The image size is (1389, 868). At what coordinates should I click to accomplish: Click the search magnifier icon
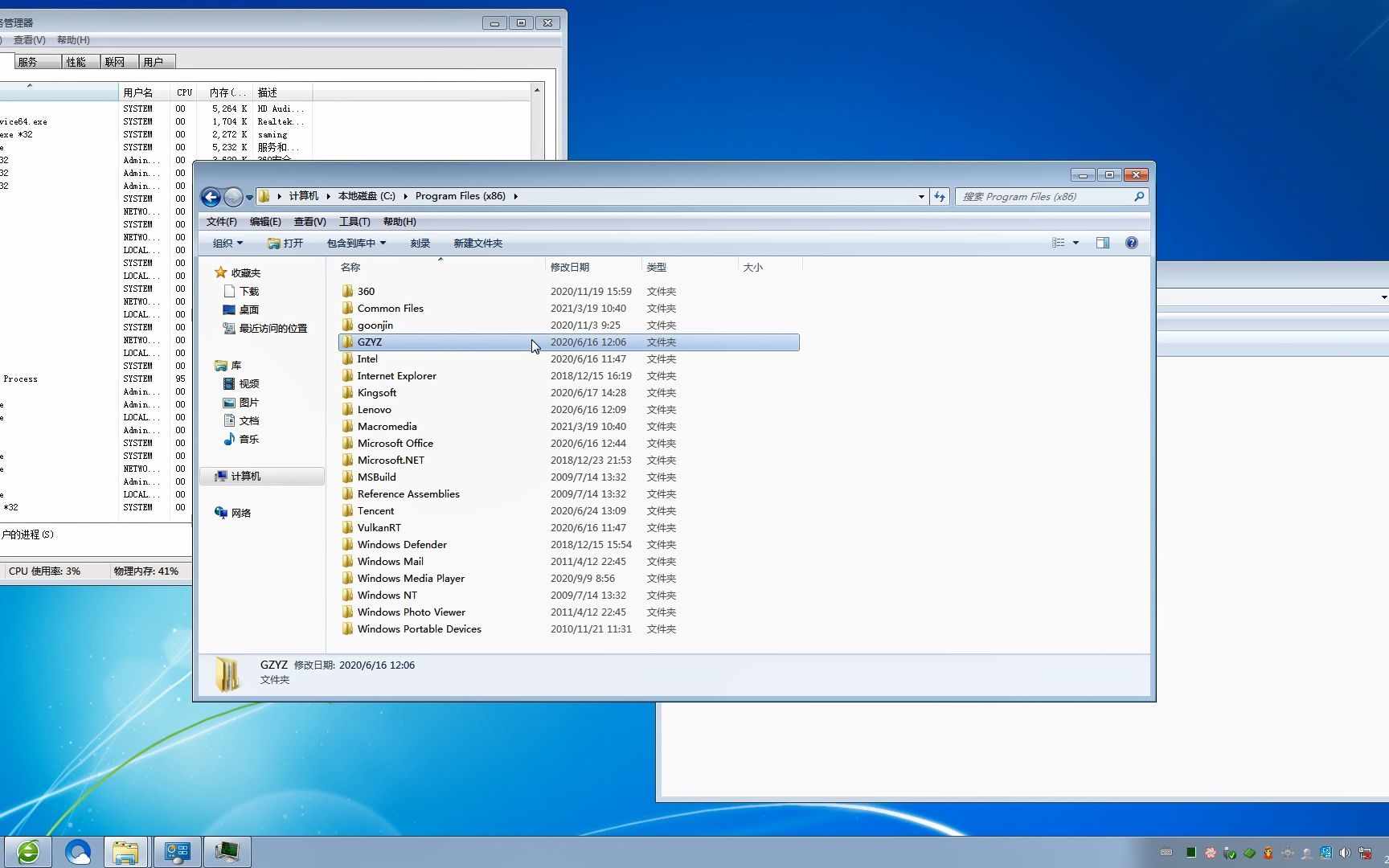pos(1139,197)
